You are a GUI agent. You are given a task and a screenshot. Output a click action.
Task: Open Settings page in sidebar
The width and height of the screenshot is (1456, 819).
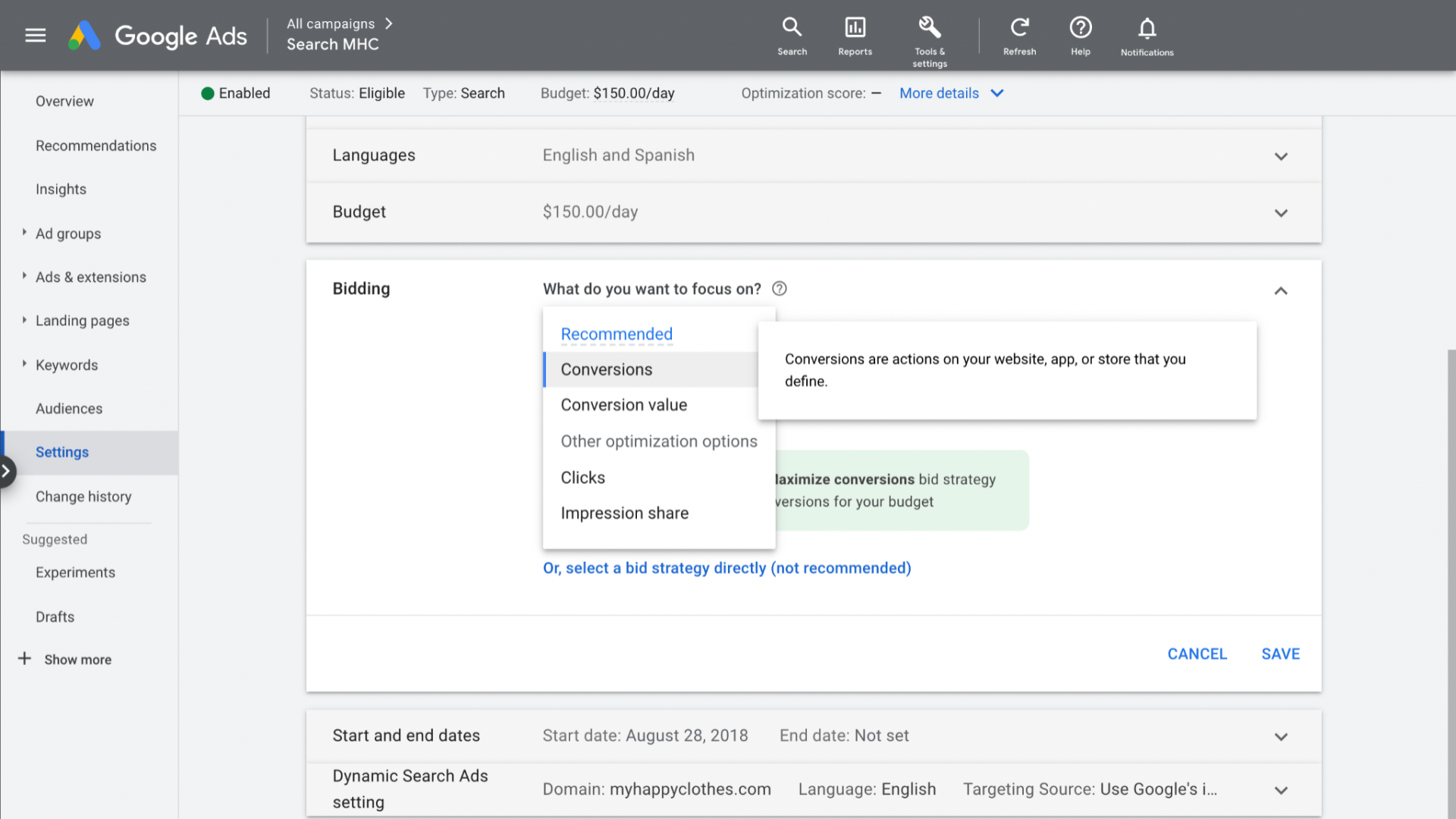click(x=89, y=453)
